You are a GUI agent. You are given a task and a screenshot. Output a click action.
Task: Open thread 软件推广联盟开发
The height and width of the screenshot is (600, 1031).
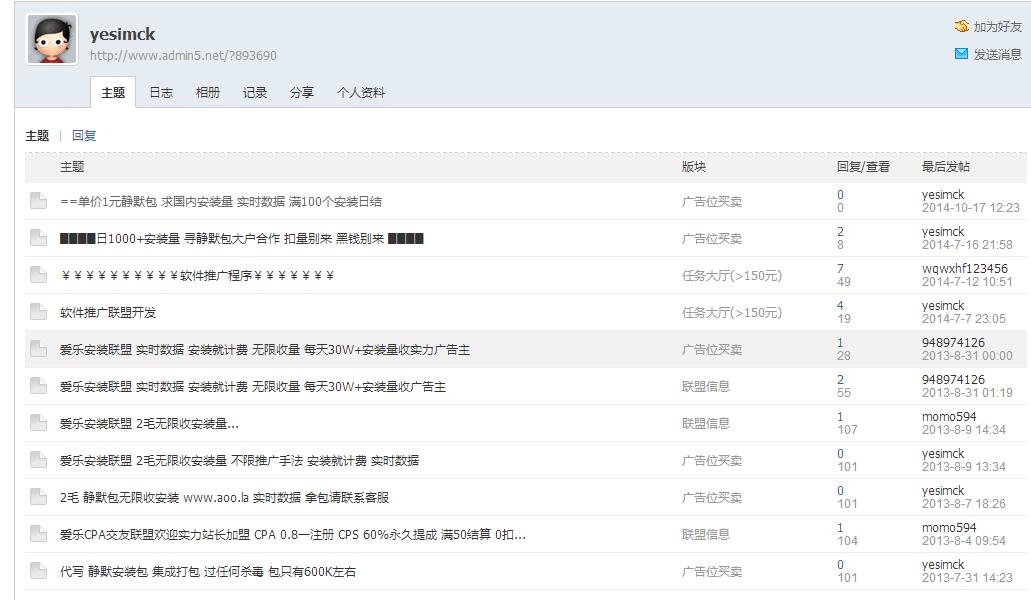[108, 312]
